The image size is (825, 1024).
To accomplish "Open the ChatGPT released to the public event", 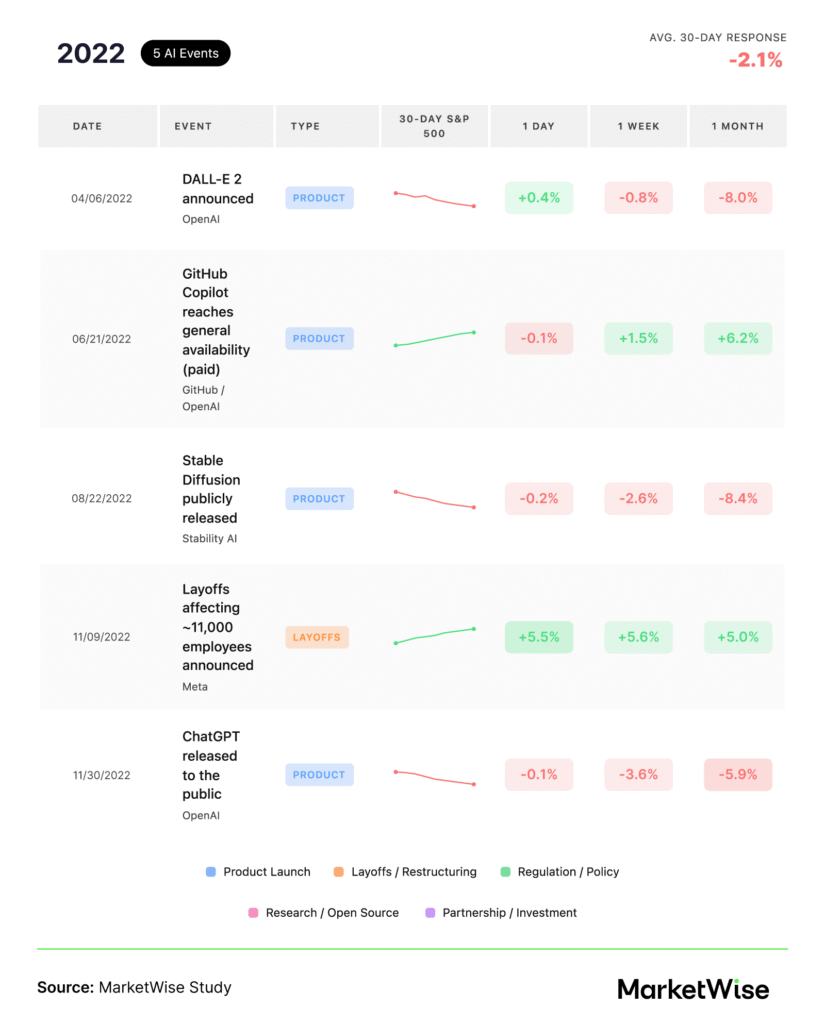I will [x=210, y=765].
